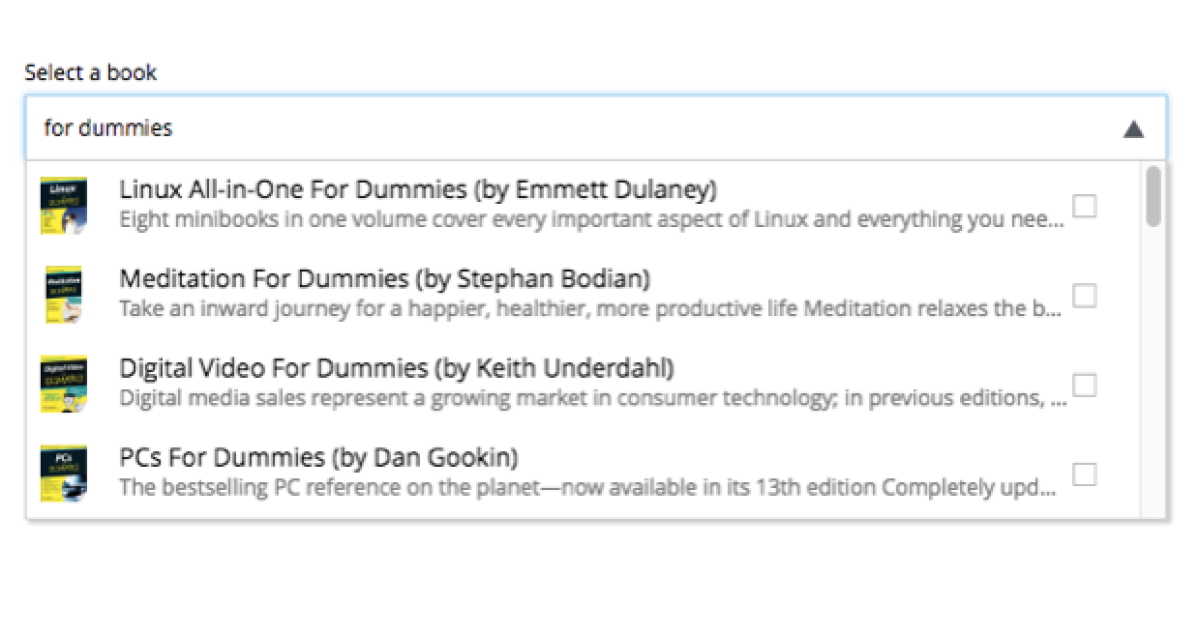The width and height of the screenshot is (1200, 630).
Task: Click the 'The bestselling PC reference' description
Action: (588, 488)
